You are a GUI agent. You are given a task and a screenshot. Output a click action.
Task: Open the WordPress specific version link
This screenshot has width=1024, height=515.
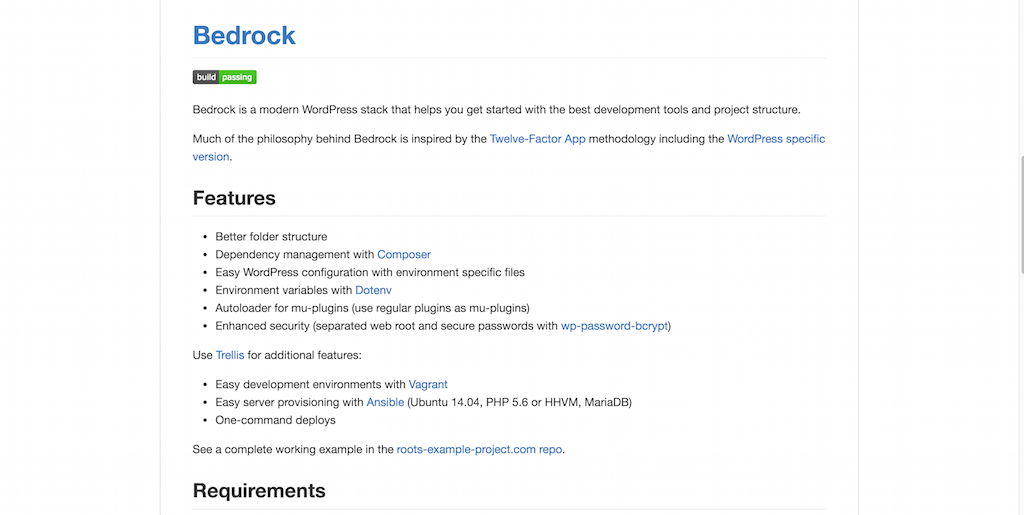pyautogui.click(x=776, y=138)
